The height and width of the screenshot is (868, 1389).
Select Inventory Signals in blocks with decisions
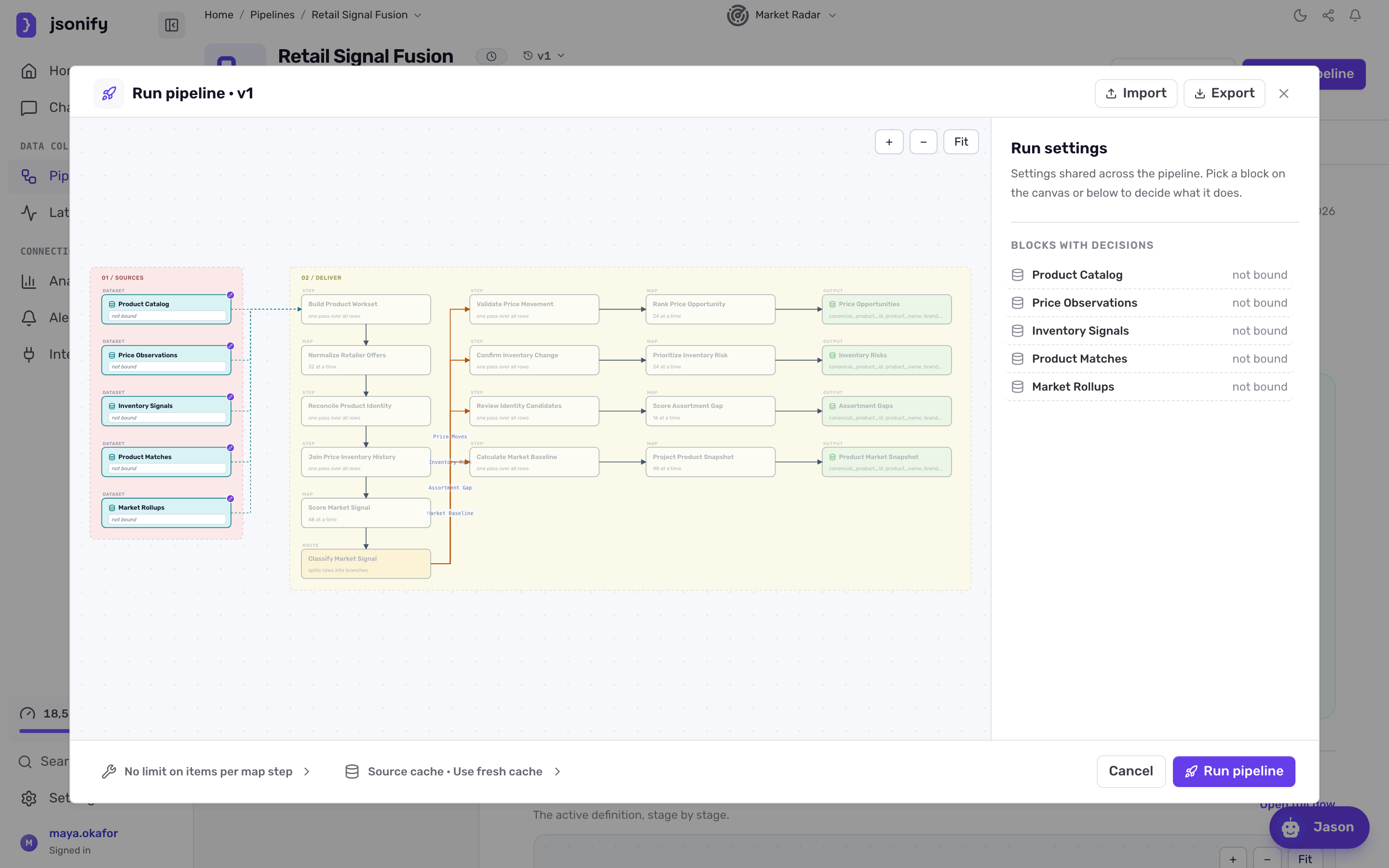click(1149, 331)
